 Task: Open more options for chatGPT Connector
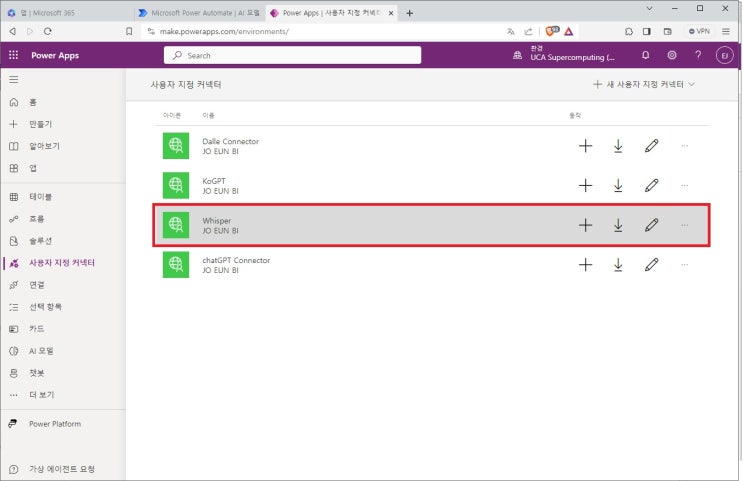pos(684,264)
